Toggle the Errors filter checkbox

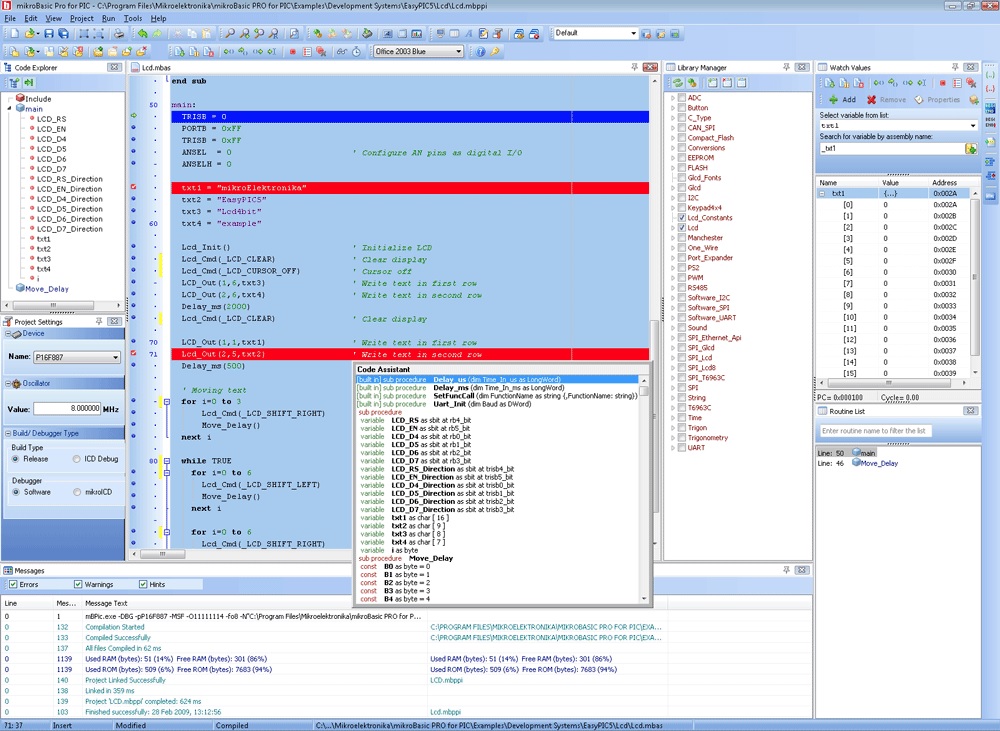13,584
